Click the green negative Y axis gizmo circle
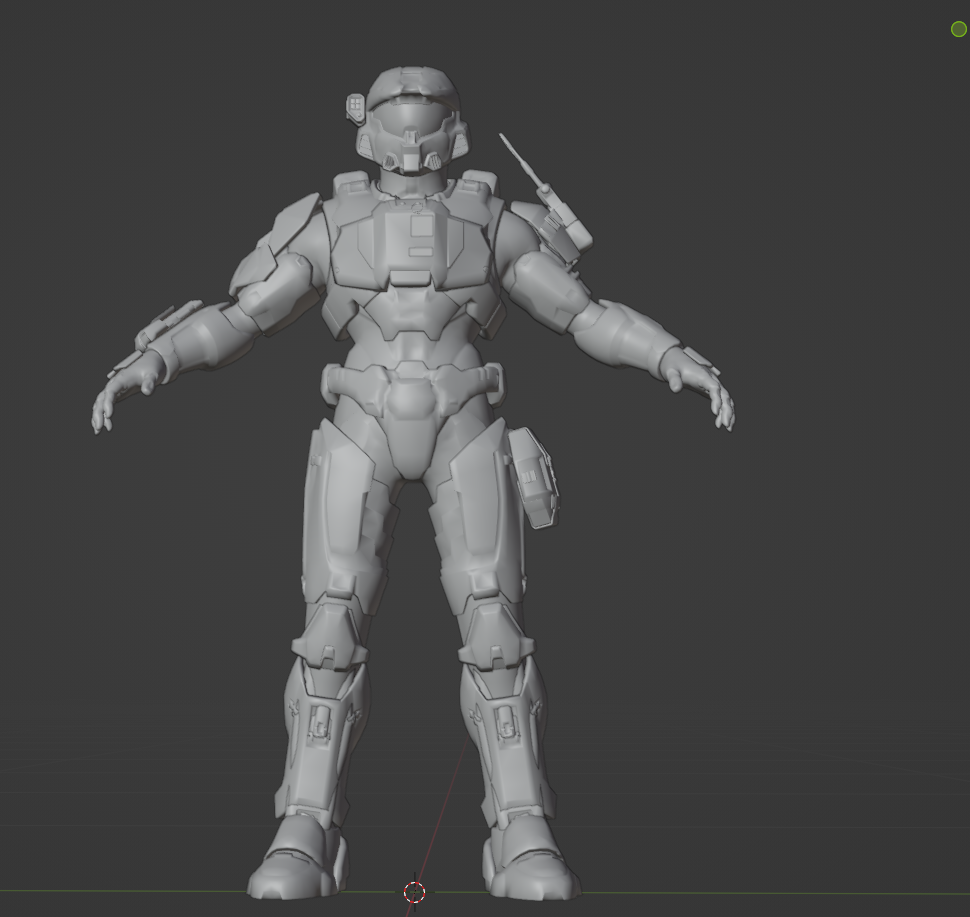Screen dimensions: 970x917 [958, 28]
